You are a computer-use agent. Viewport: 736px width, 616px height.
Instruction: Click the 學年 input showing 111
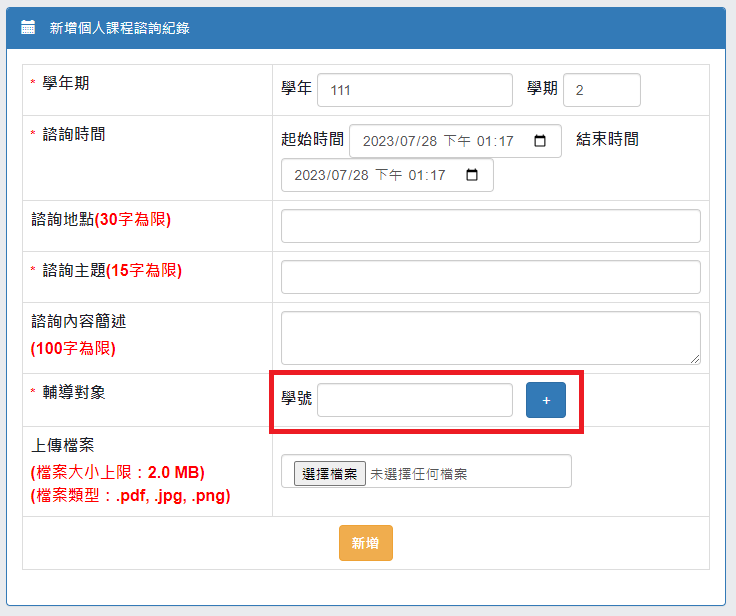click(414, 90)
